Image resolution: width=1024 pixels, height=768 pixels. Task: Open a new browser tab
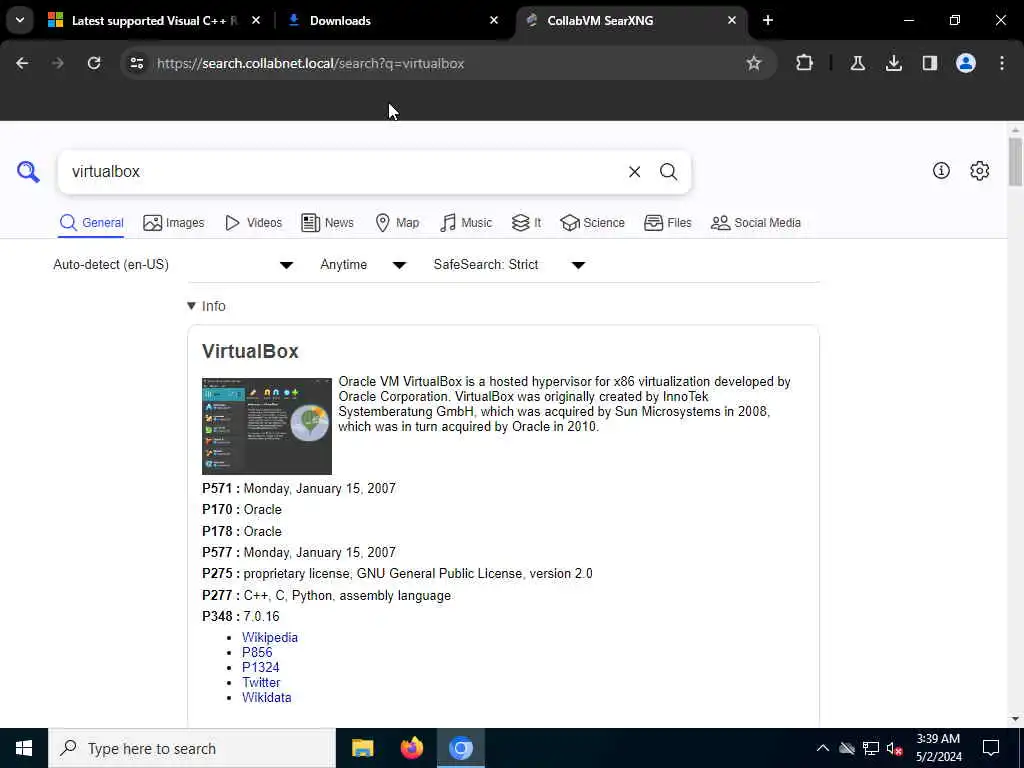click(768, 20)
